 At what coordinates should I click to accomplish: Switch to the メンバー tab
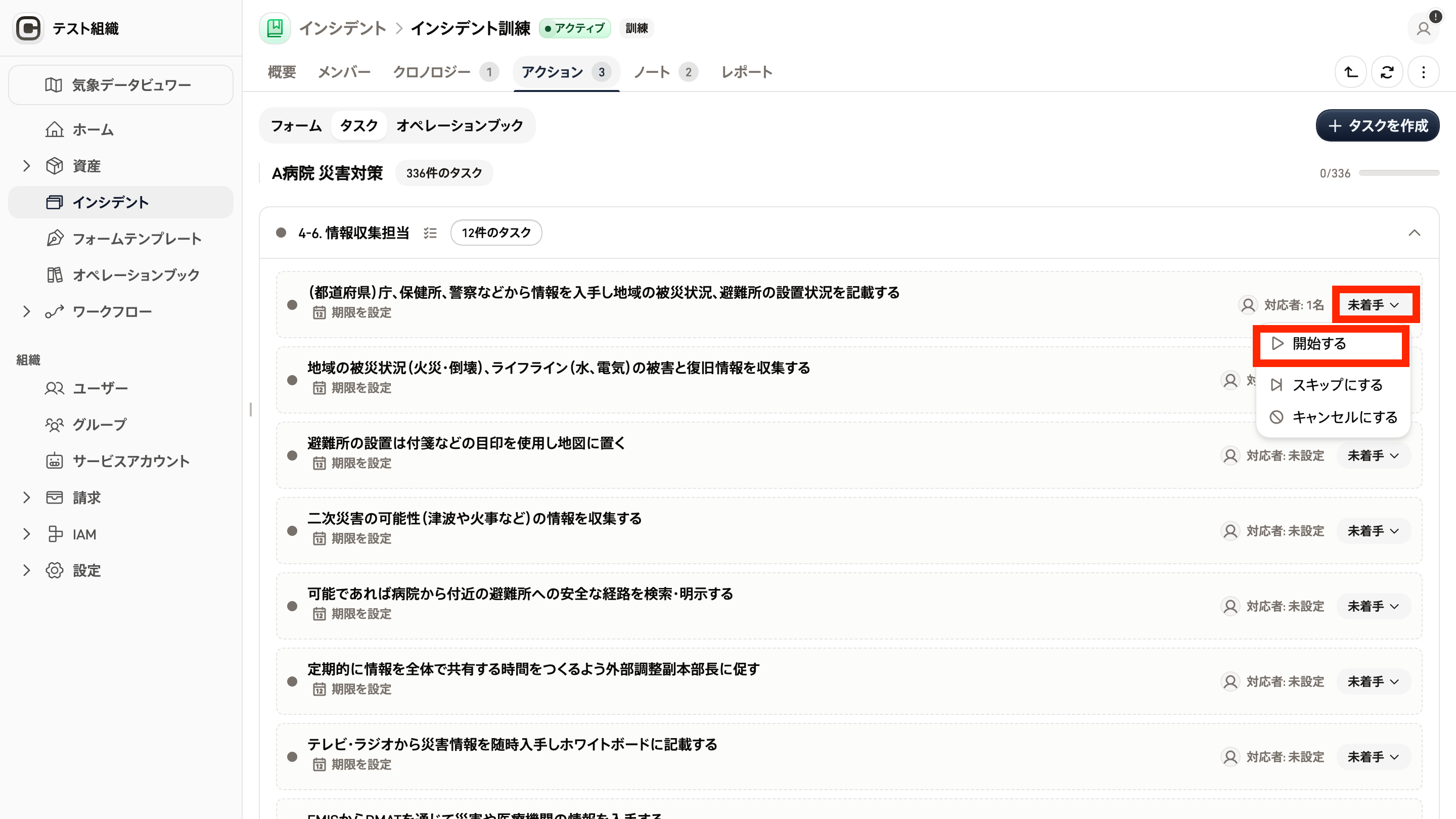coord(344,72)
